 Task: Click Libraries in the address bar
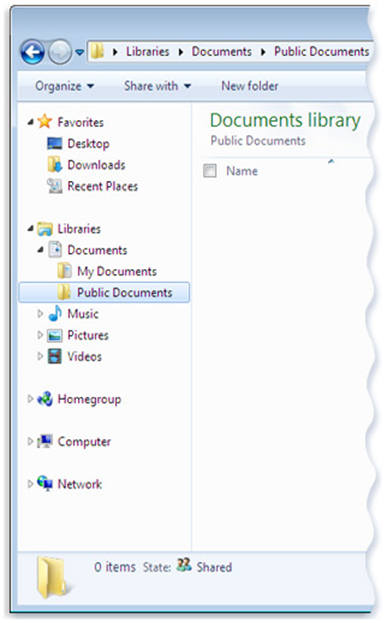[x=147, y=52]
